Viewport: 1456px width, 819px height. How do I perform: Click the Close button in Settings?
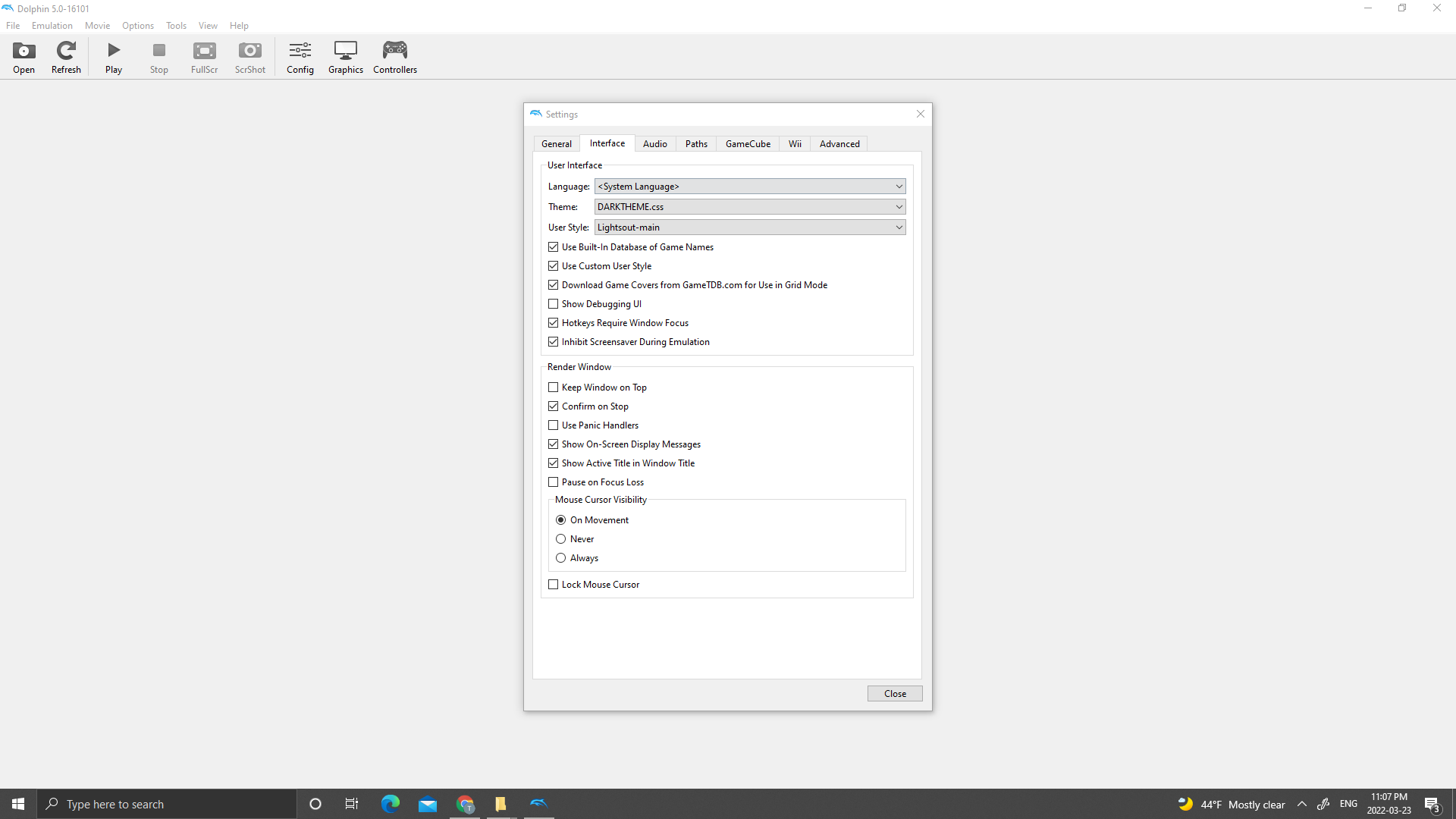tap(894, 693)
